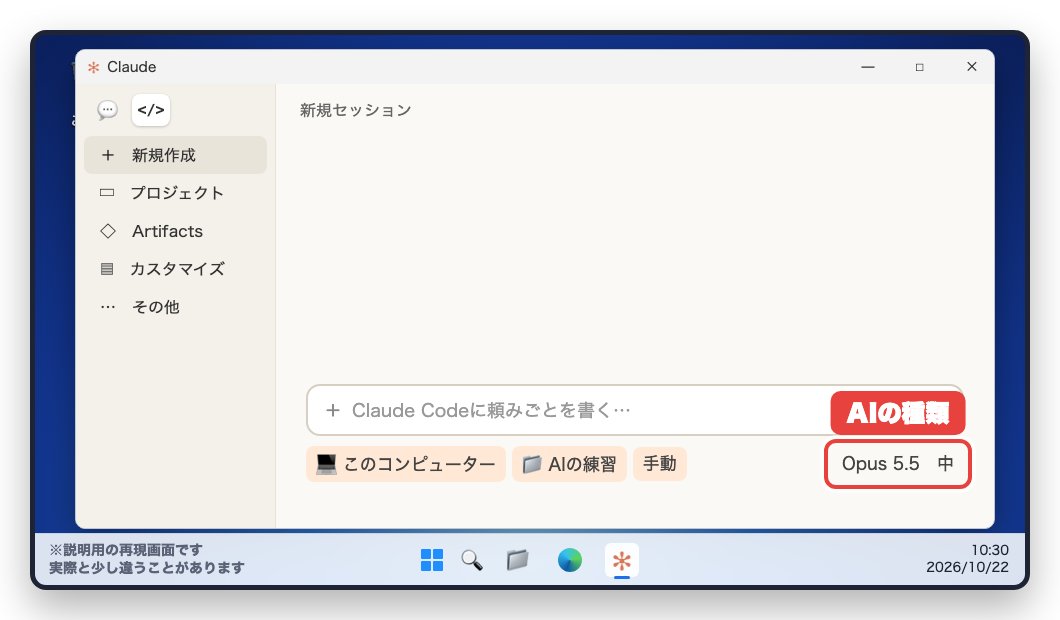Expand the その他 menu
The image size is (1060, 620).
176,306
